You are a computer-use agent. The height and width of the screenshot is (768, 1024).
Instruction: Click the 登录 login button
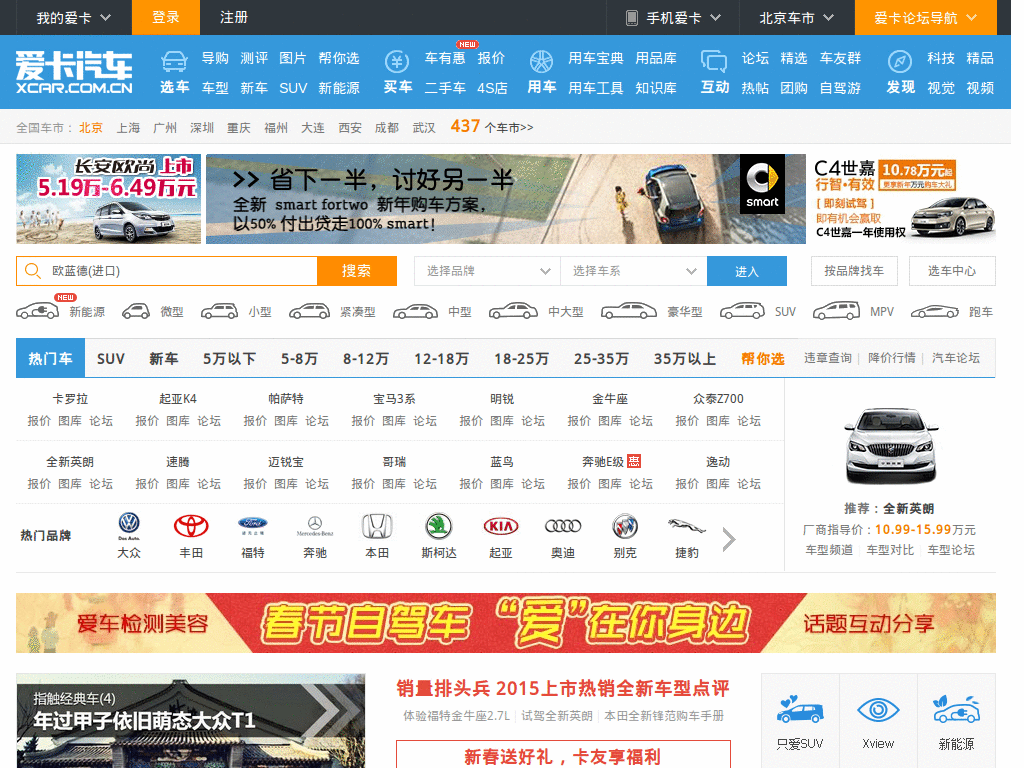pos(166,18)
